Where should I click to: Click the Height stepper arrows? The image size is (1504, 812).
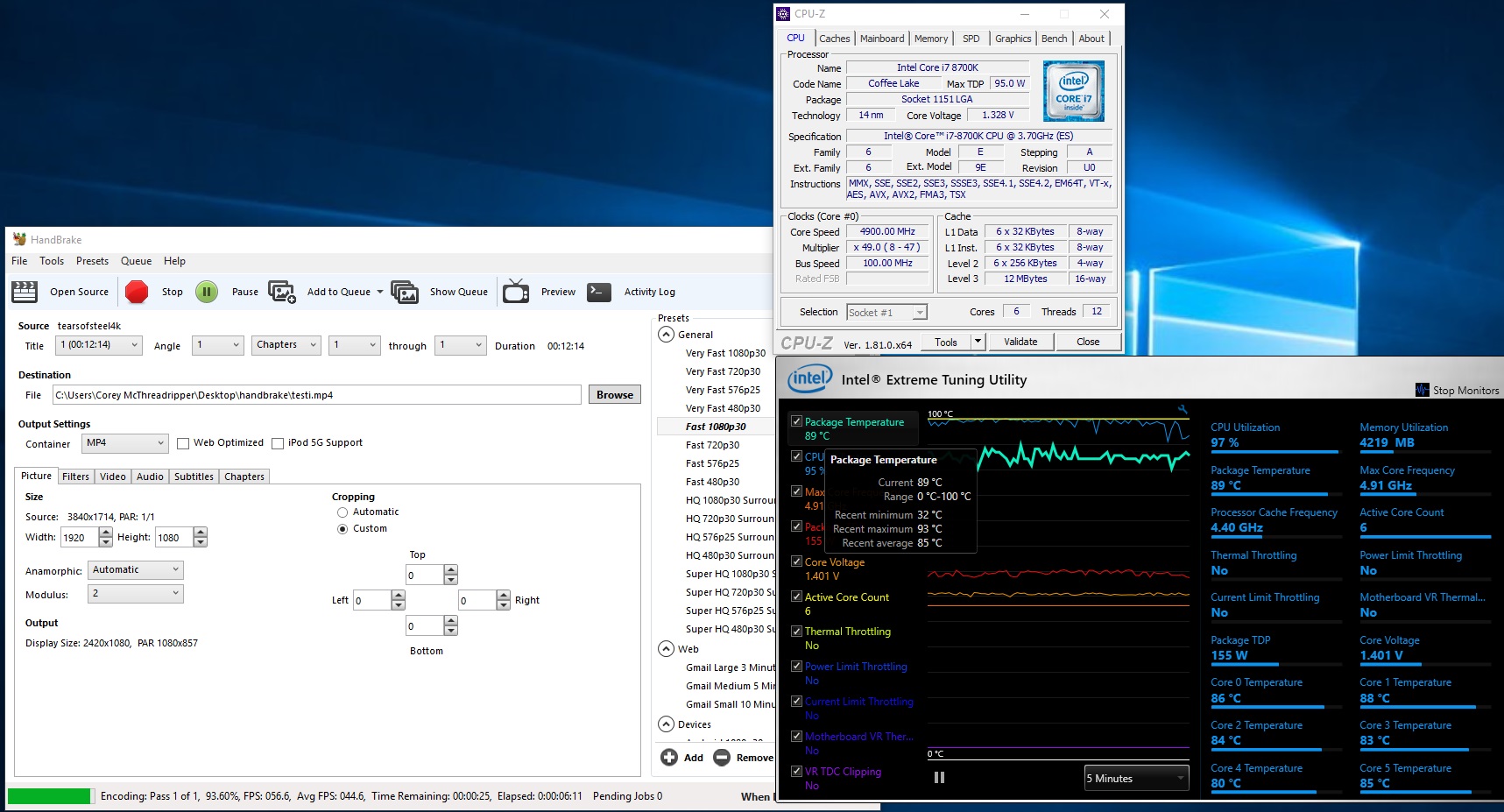coord(201,538)
